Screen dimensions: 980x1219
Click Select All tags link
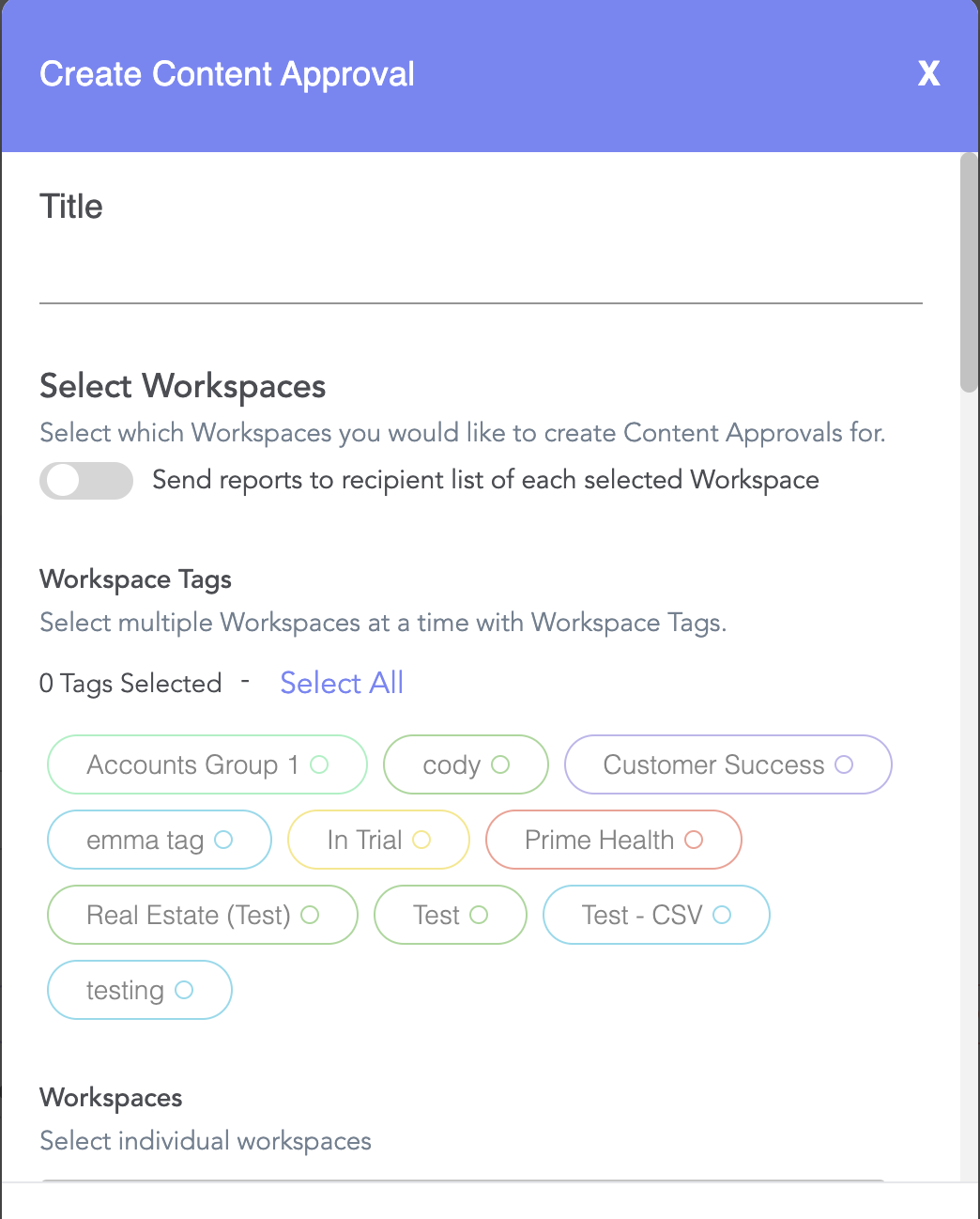tap(342, 683)
